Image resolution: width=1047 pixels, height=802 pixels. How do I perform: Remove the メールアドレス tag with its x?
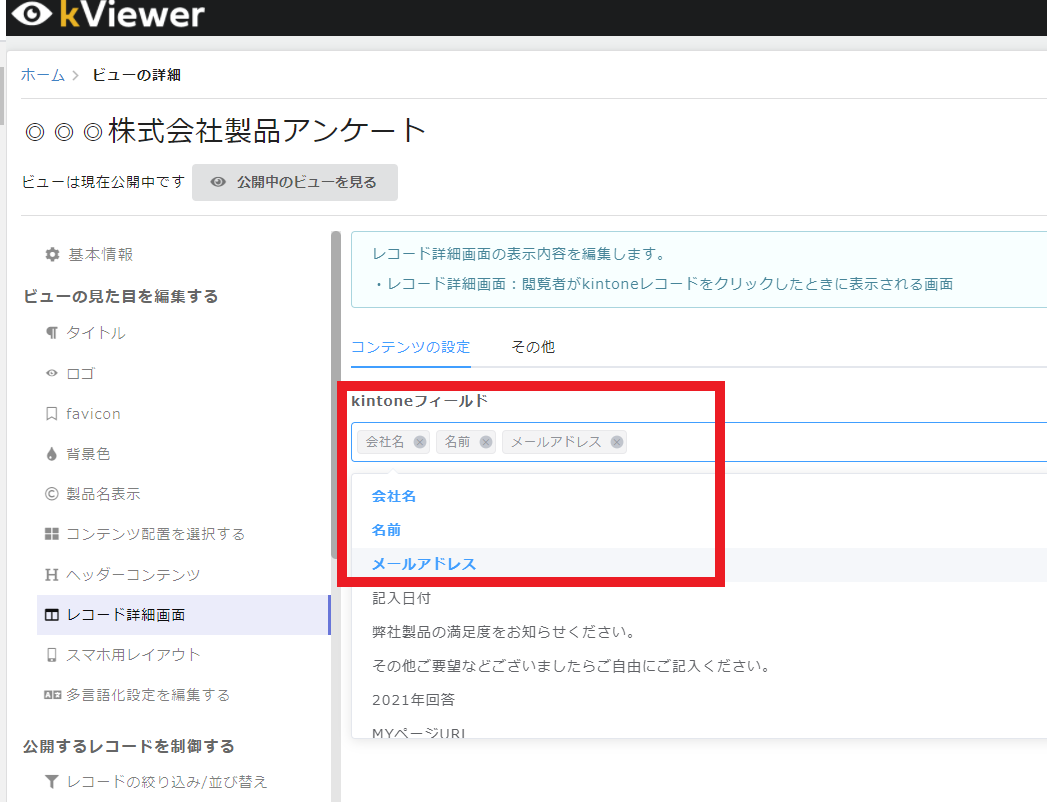pos(617,442)
